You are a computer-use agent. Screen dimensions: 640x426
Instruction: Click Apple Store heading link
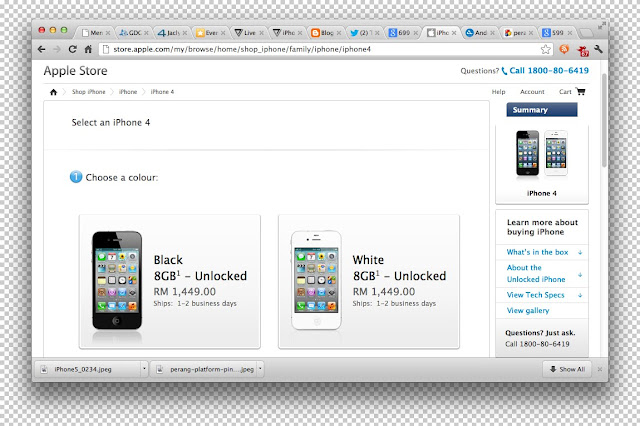[76, 71]
